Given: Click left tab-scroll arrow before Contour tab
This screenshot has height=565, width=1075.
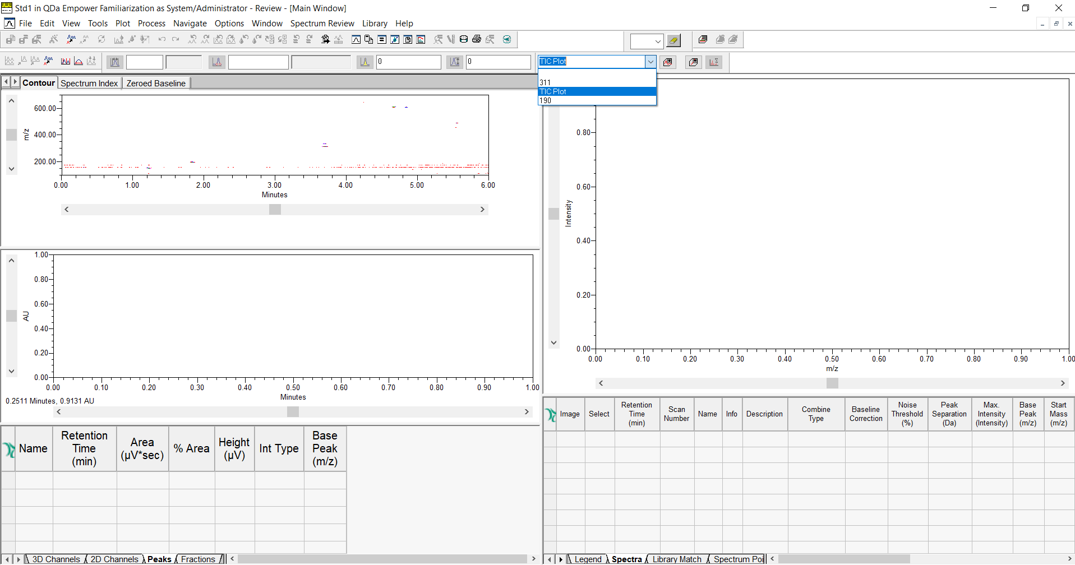Looking at the screenshot, I should click(x=6, y=82).
